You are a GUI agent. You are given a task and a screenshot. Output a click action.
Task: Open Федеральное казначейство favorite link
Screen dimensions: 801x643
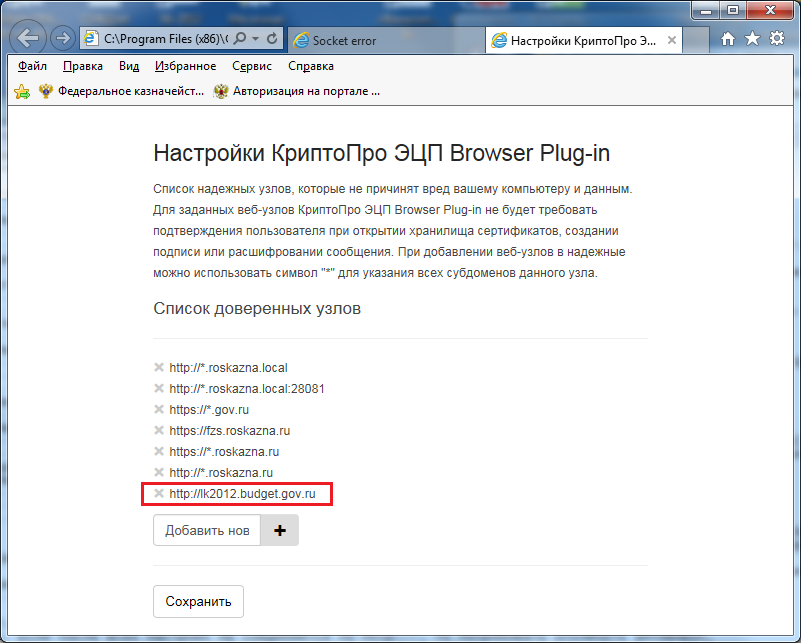tap(122, 91)
